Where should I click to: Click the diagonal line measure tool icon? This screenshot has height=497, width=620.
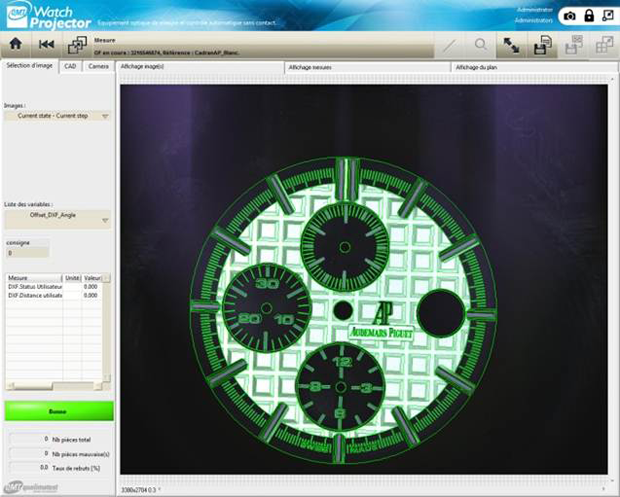tap(449, 45)
